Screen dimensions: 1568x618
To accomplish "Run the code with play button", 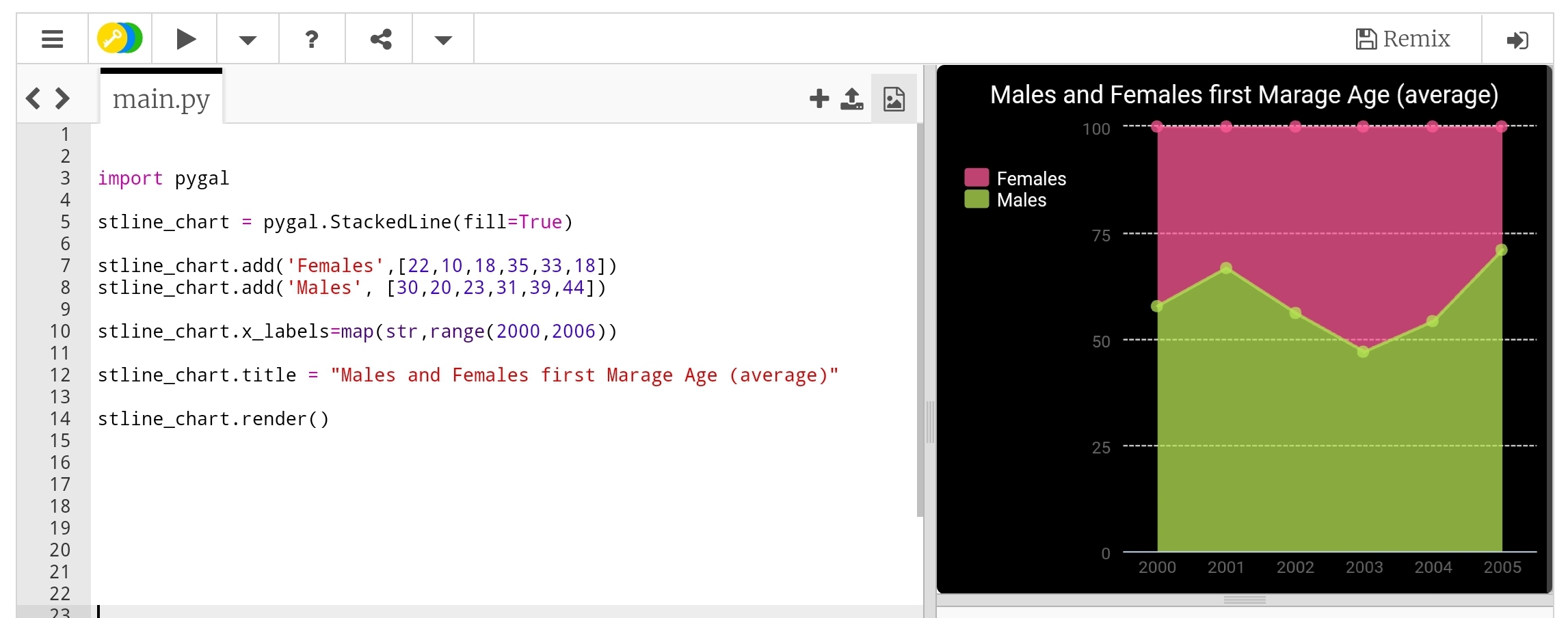I will pyautogui.click(x=185, y=39).
